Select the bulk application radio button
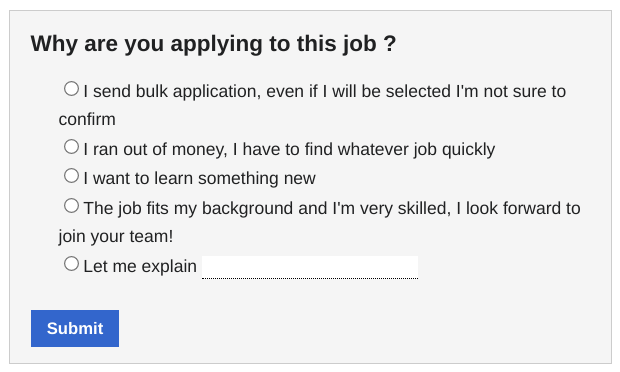 (72, 89)
